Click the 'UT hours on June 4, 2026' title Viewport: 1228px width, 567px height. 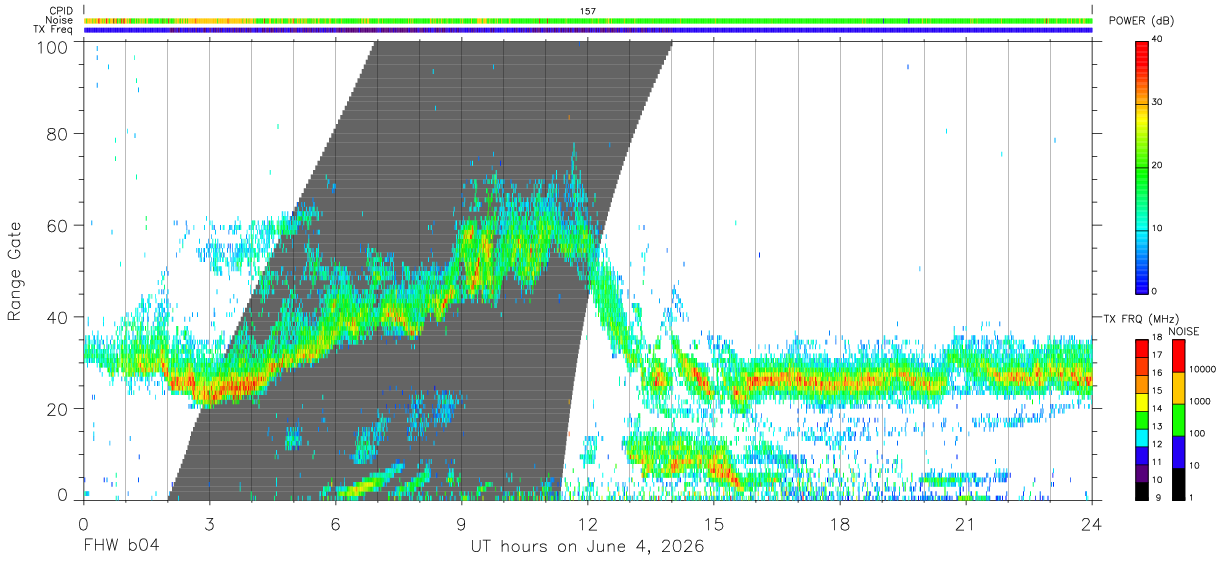click(x=587, y=547)
